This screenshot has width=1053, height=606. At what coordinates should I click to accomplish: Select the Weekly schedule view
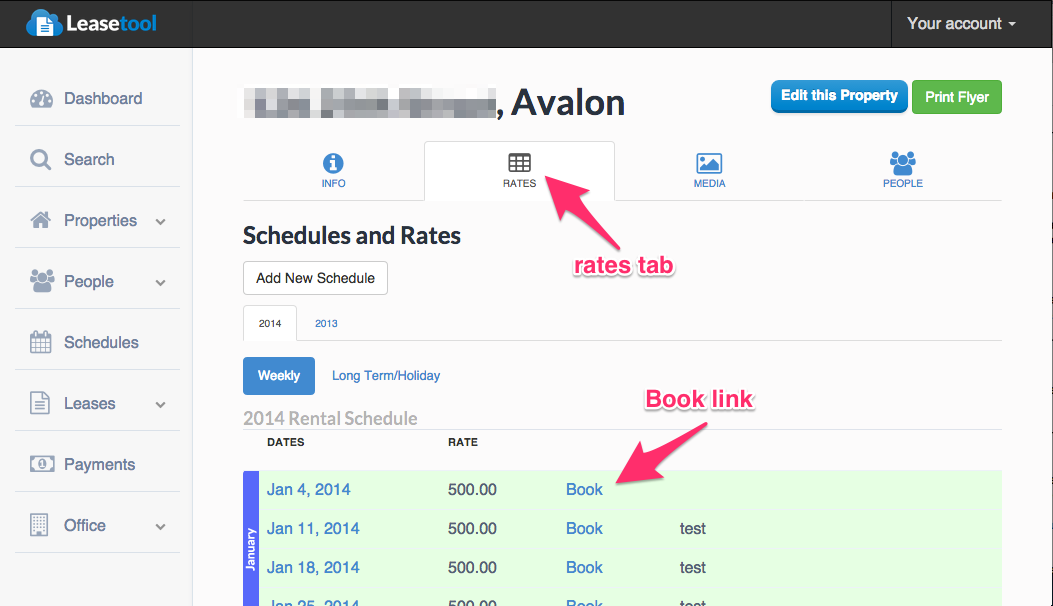coord(279,376)
